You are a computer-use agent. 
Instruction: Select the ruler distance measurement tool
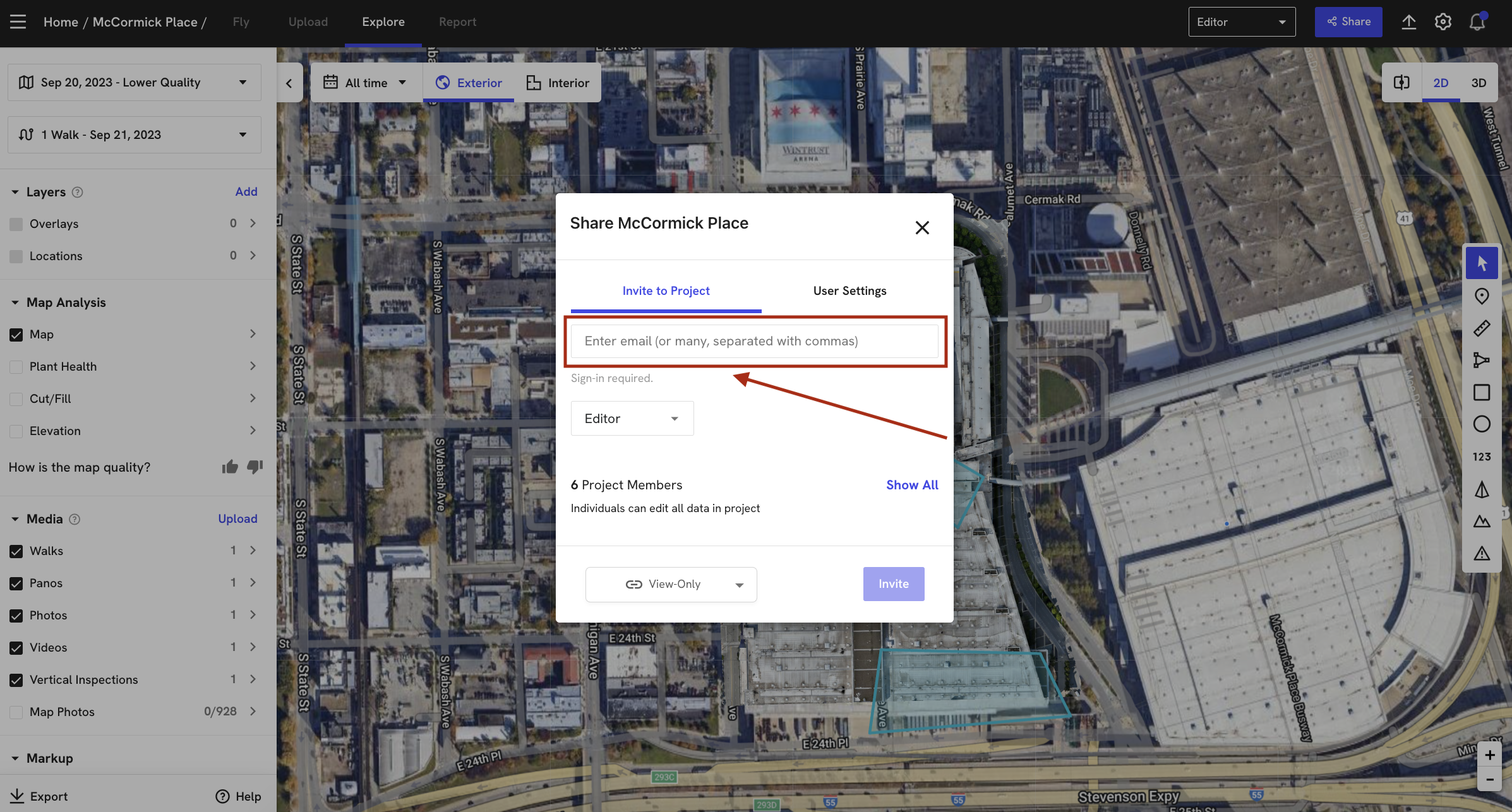pos(1482,328)
